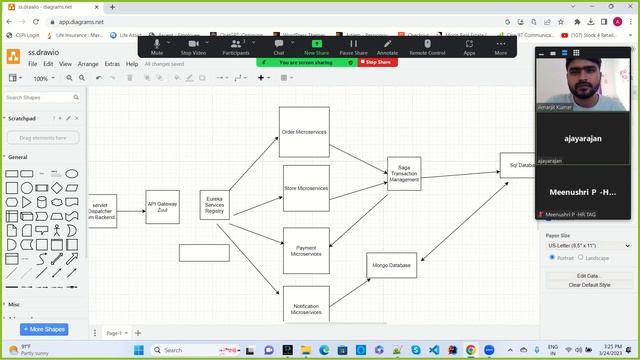Select the cylinder shape in General
Image resolution: width=640 pixels, height=360 pixels.
(42, 202)
